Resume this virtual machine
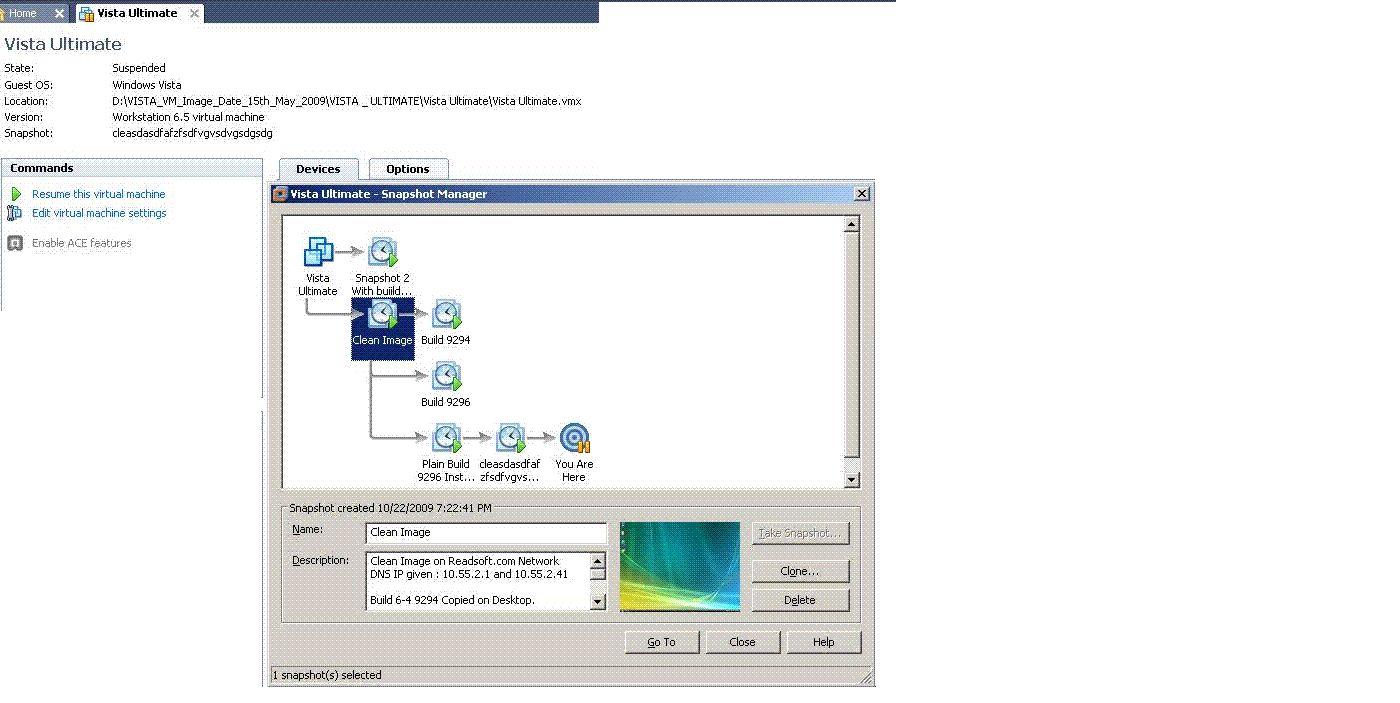Viewport: 1400px width, 703px height. click(98, 194)
